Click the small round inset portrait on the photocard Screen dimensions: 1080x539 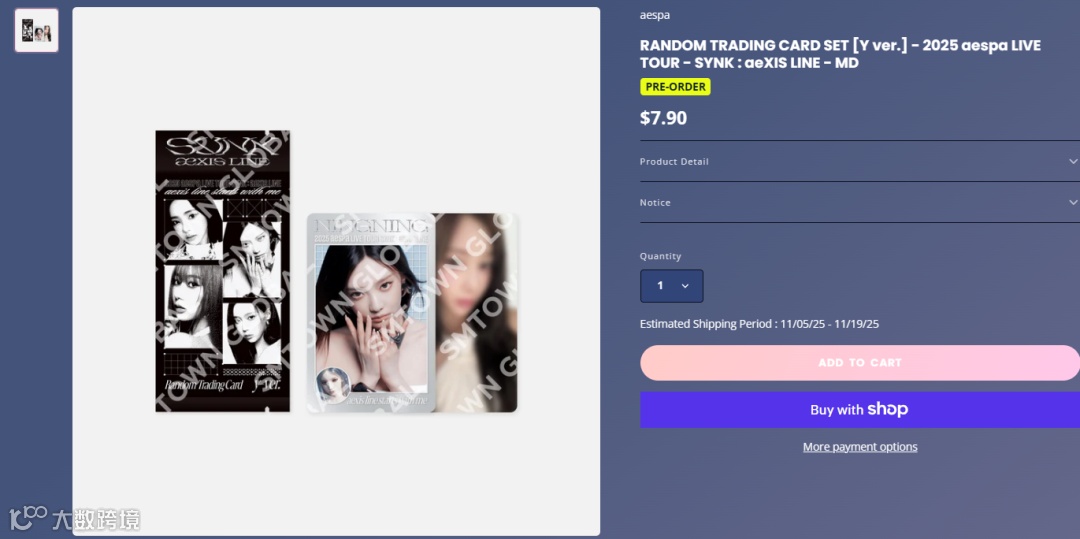tap(333, 385)
